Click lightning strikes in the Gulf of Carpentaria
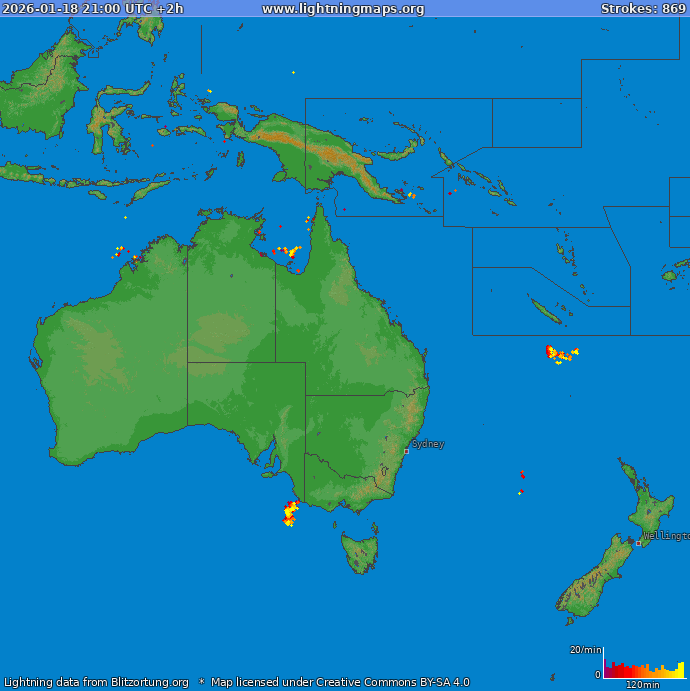The height and width of the screenshot is (691, 690). click(x=288, y=251)
